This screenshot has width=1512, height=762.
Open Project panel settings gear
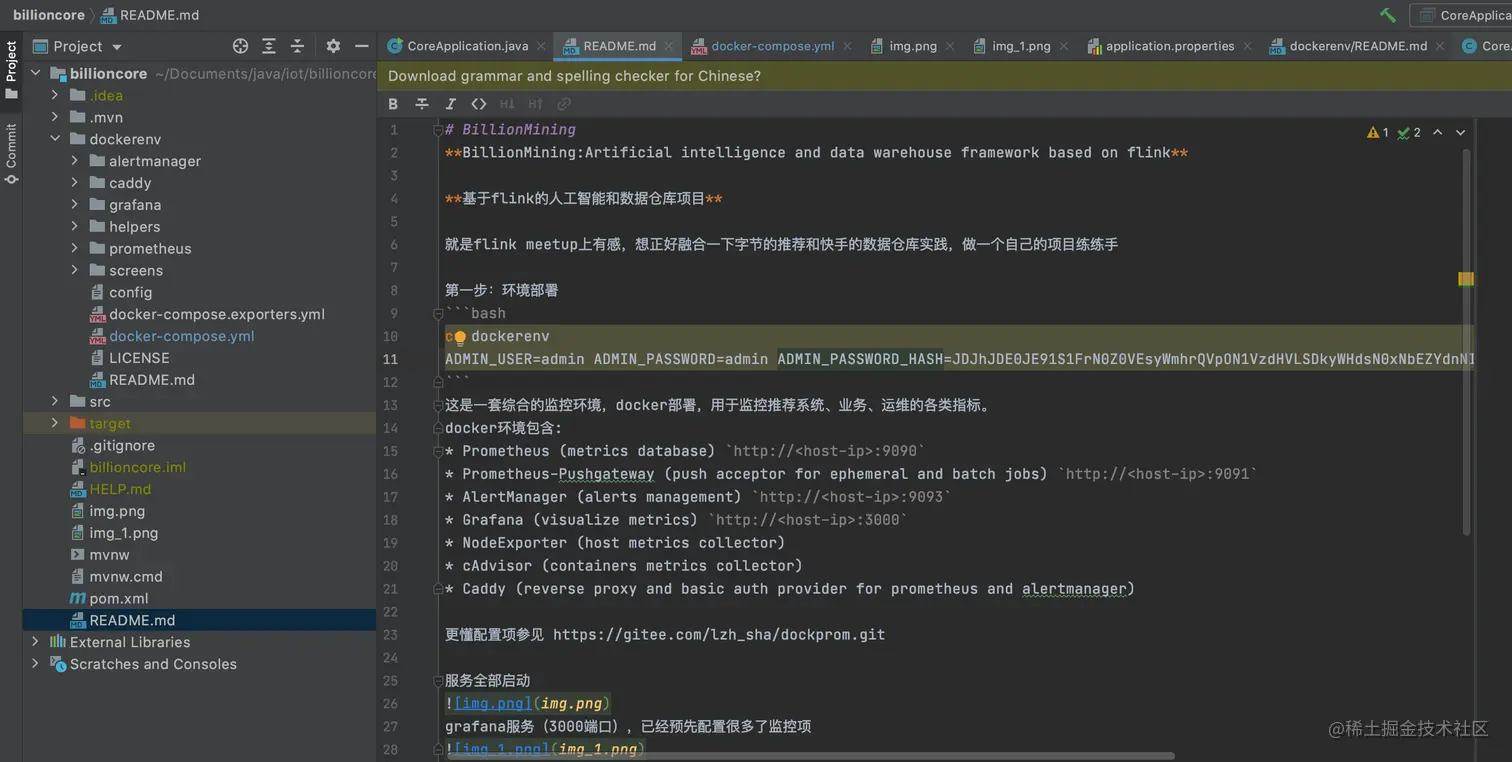point(333,46)
